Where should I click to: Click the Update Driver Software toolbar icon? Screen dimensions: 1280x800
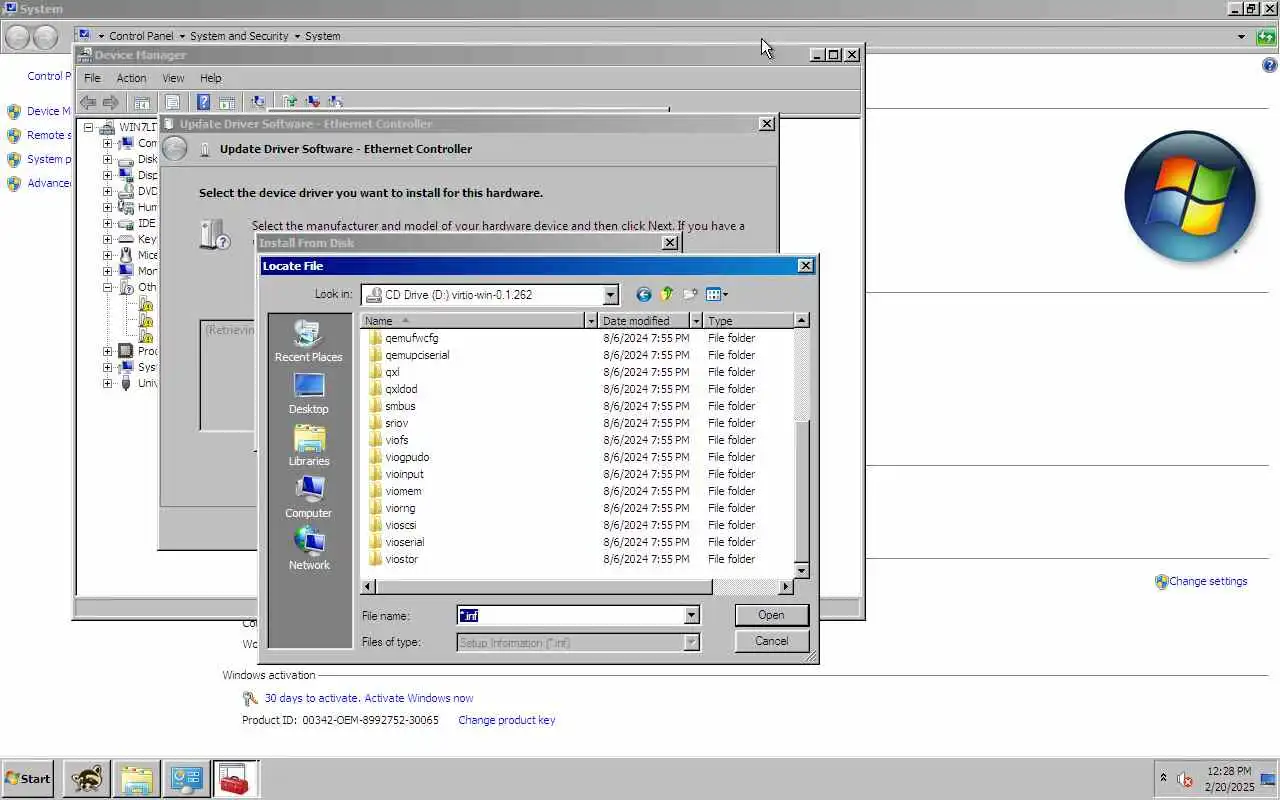(x=289, y=102)
